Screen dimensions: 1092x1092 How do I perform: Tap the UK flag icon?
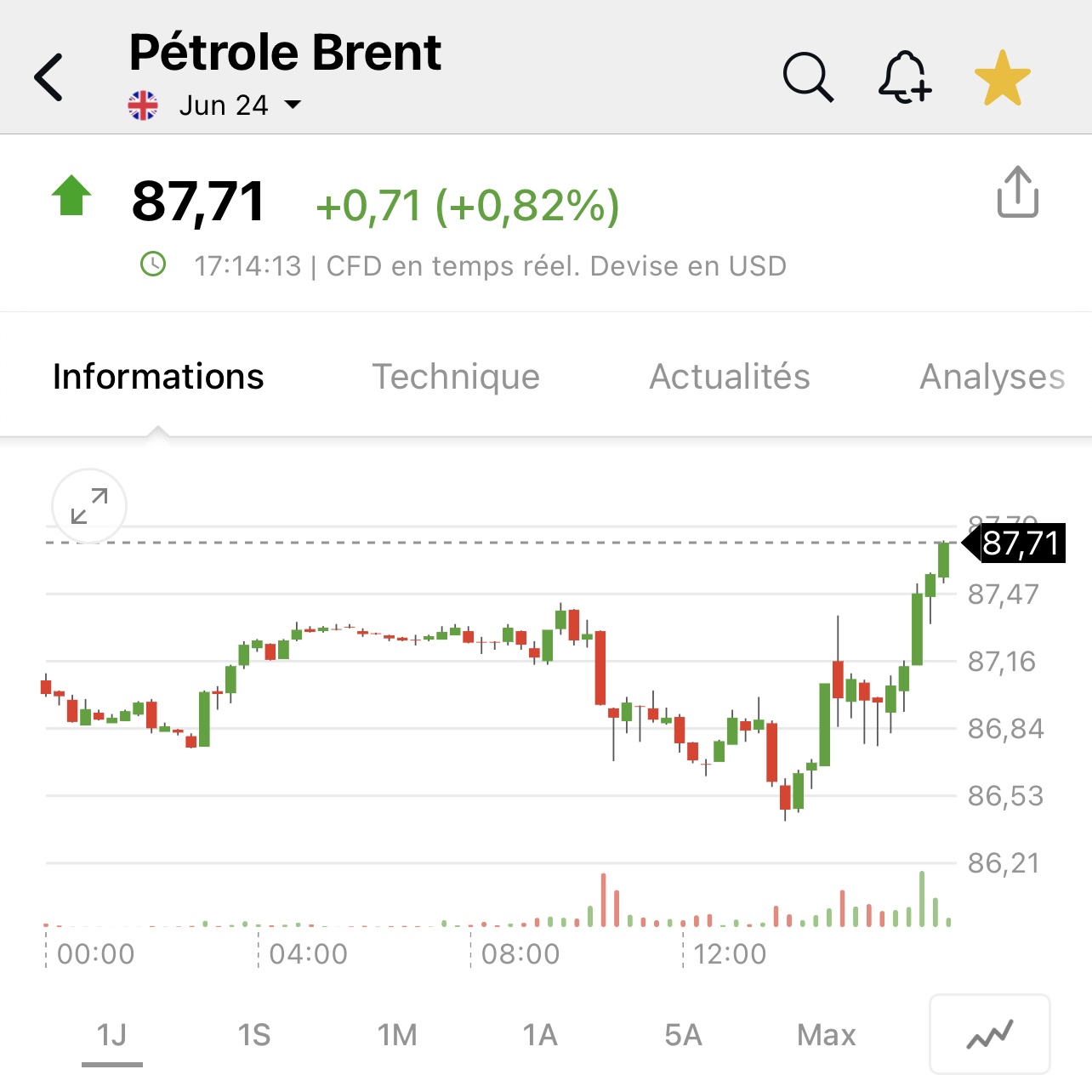click(143, 105)
